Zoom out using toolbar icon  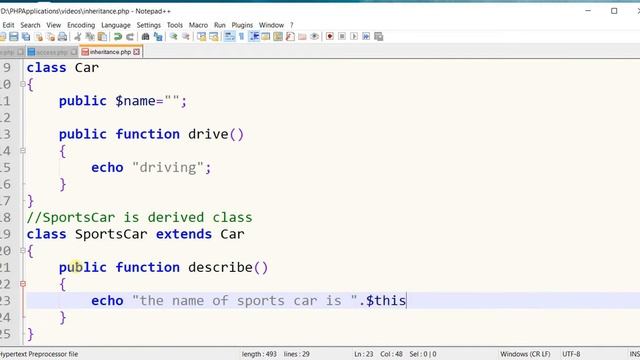point(186,37)
